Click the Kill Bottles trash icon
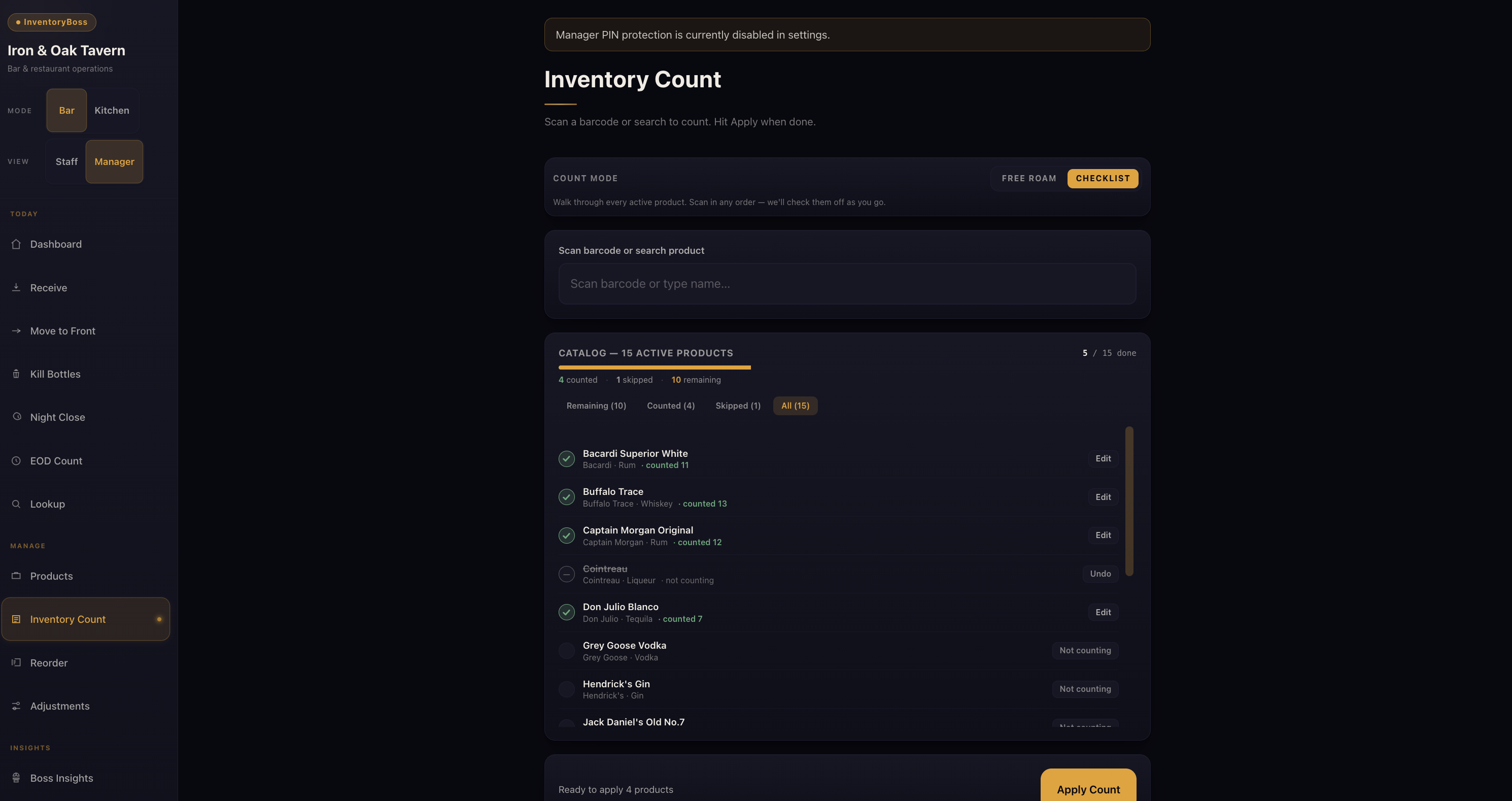Viewport: 1512px width, 801px height. [x=16, y=374]
